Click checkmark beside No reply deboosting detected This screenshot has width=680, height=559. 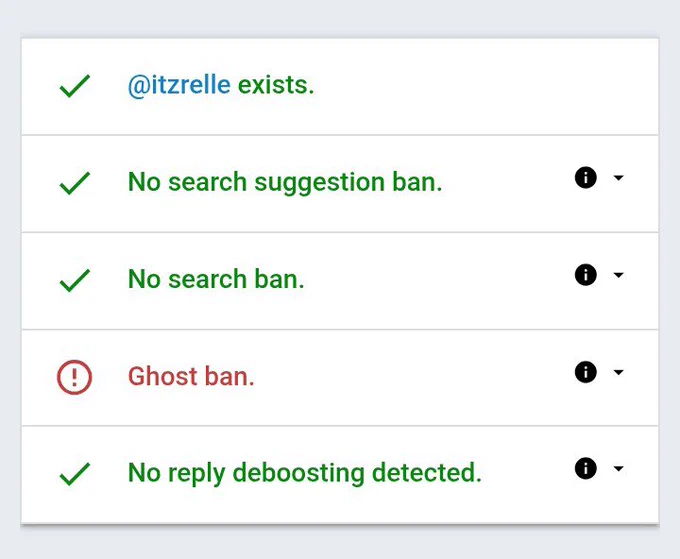pos(75,474)
